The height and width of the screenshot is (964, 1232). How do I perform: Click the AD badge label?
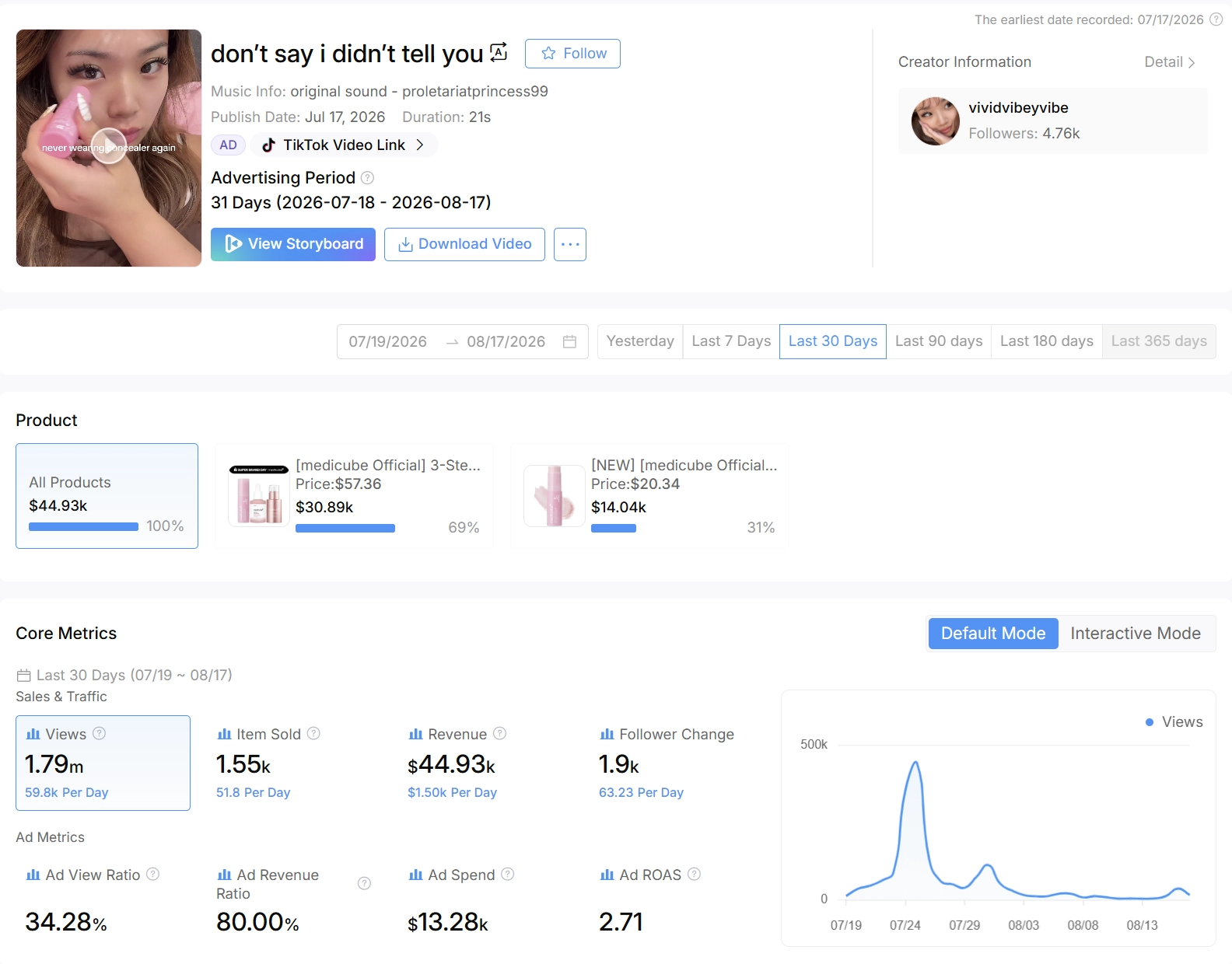pyautogui.click(x=228, y=145)
